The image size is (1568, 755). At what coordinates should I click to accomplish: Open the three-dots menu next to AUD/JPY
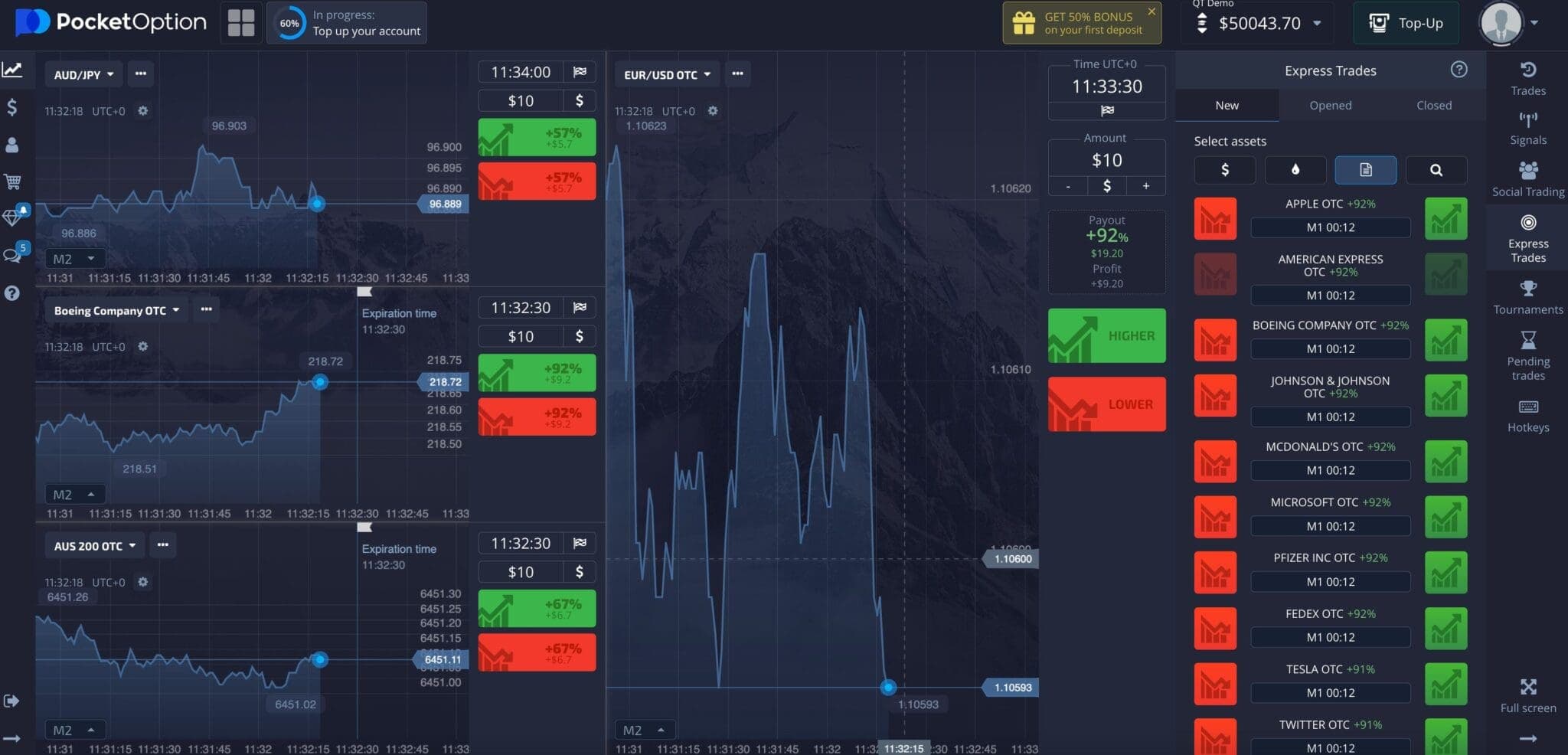140,74
